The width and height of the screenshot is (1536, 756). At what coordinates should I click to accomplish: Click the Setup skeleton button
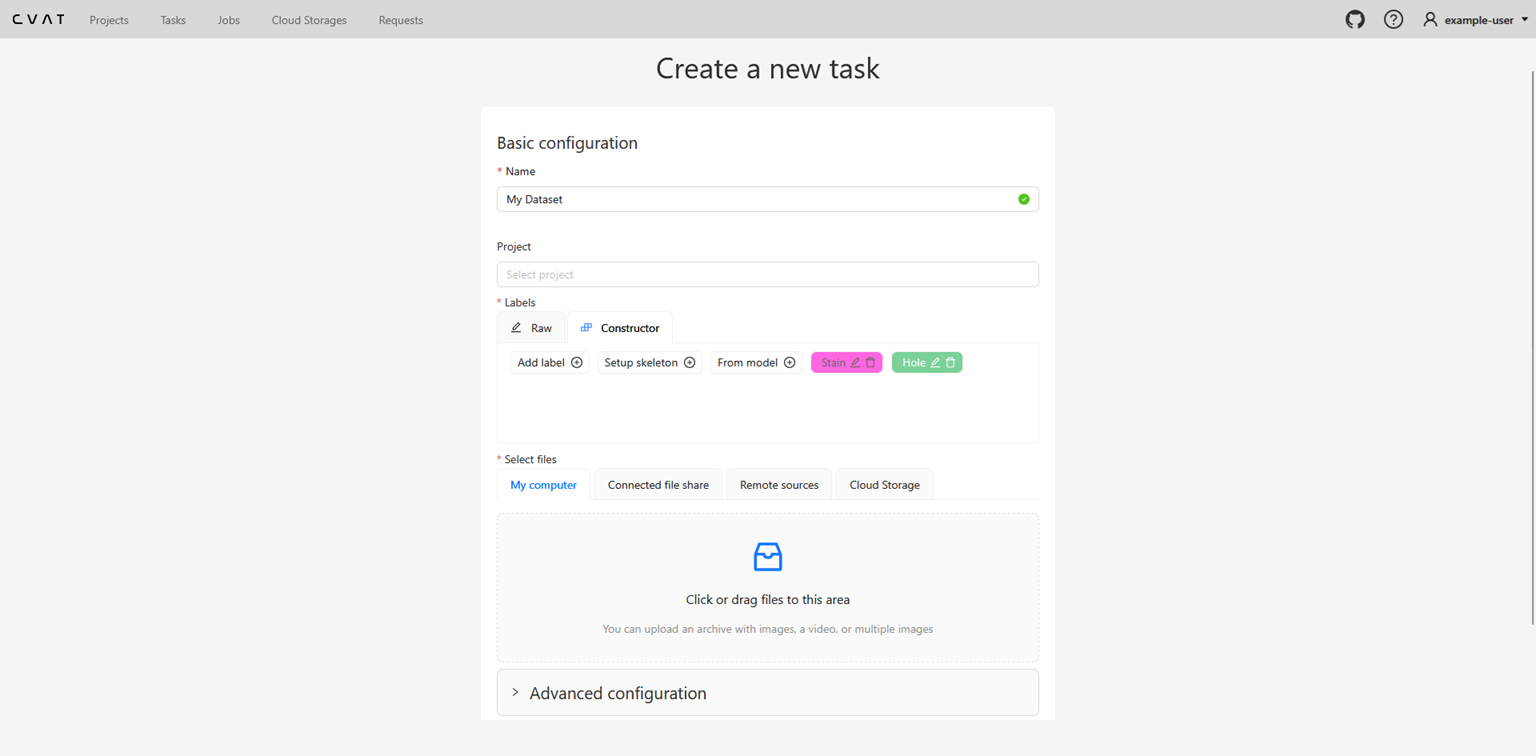(x=649, y=363)
